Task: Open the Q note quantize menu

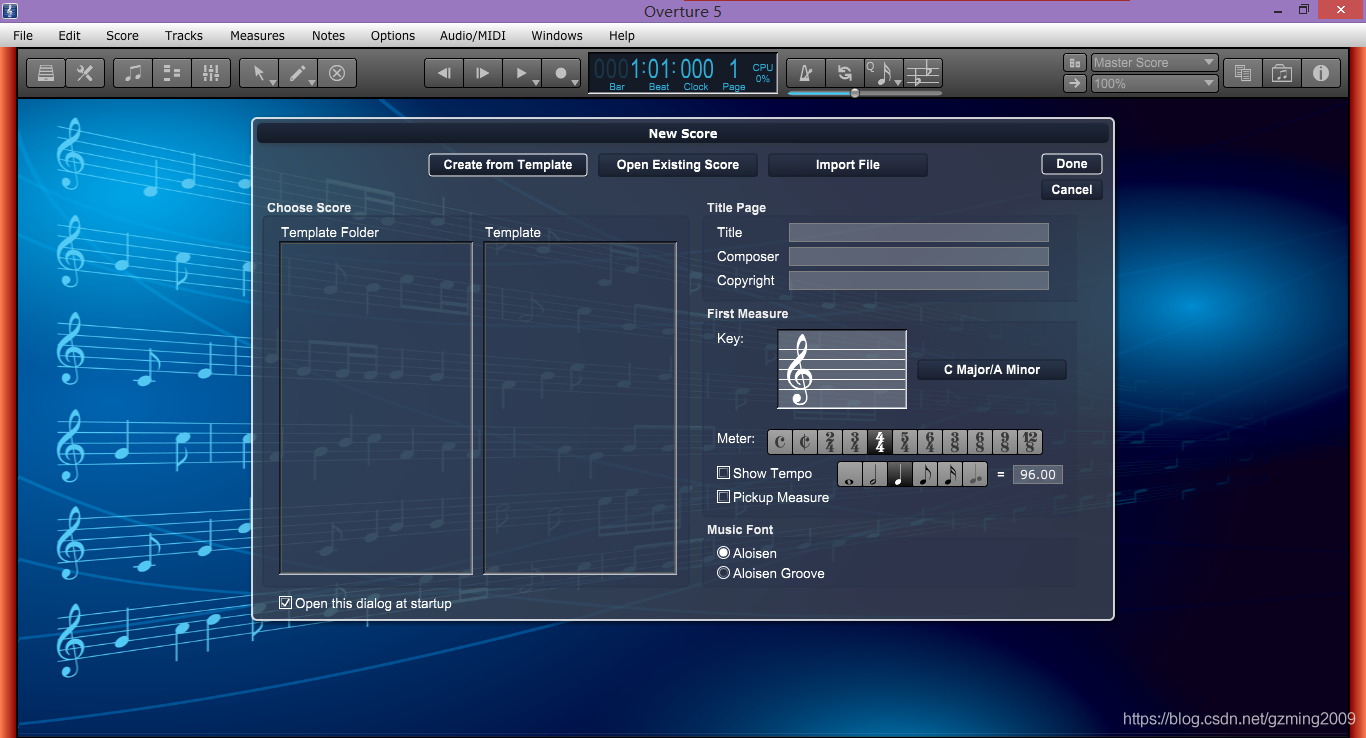Action: click(883, 73)
